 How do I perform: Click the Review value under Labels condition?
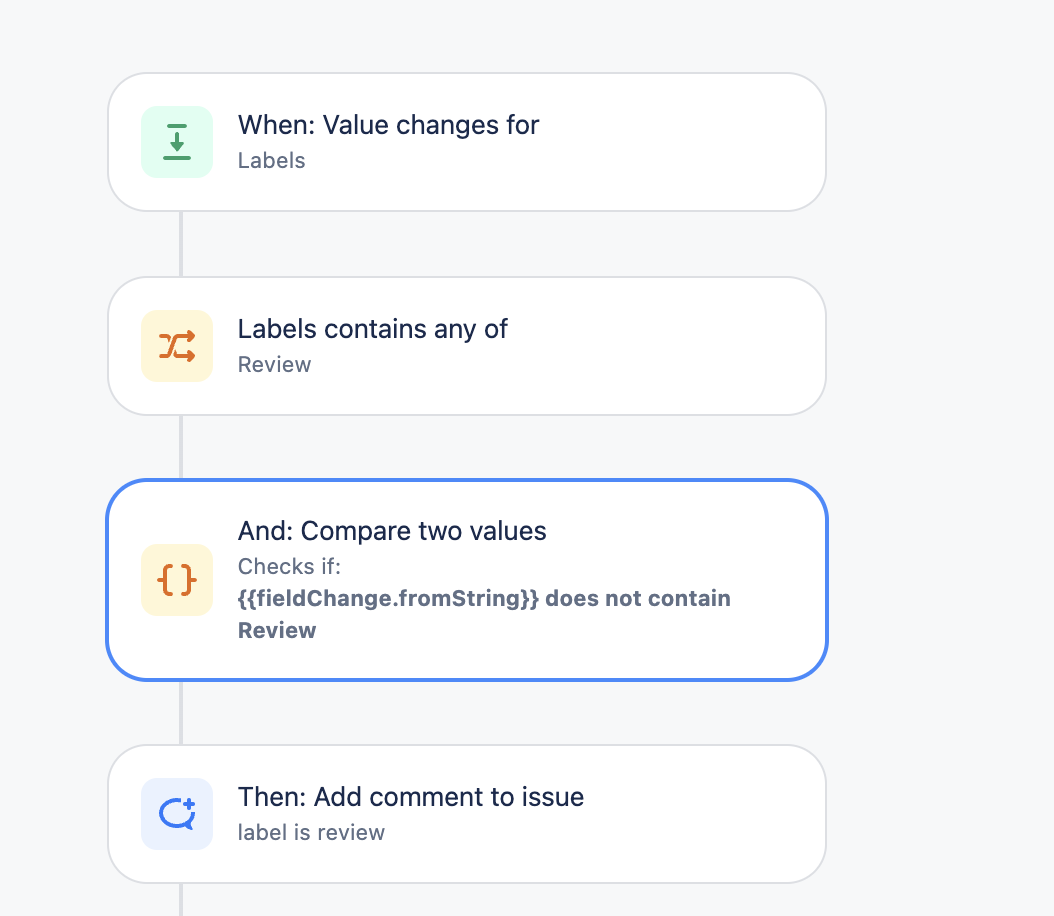pyautogui.click(x=274, y=364)
